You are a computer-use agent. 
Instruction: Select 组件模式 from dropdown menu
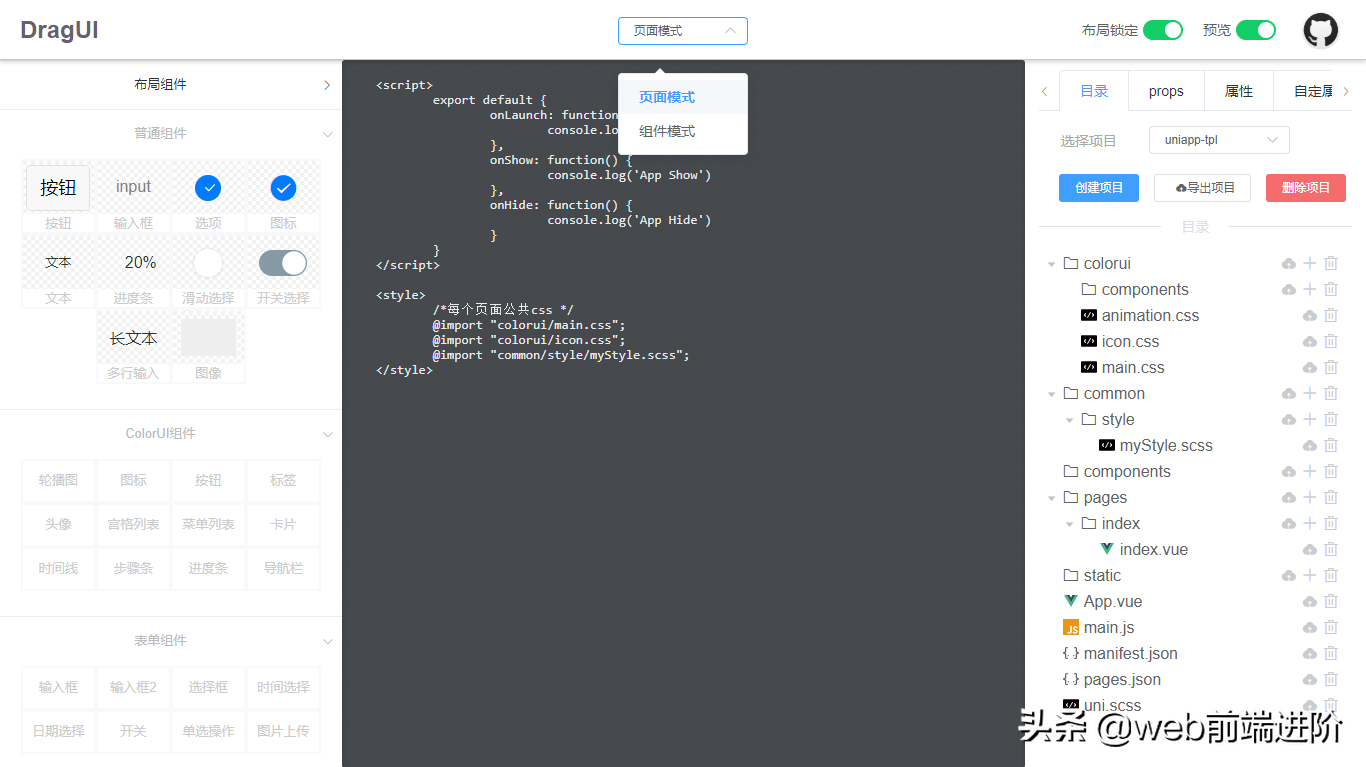tap(683, 131)
